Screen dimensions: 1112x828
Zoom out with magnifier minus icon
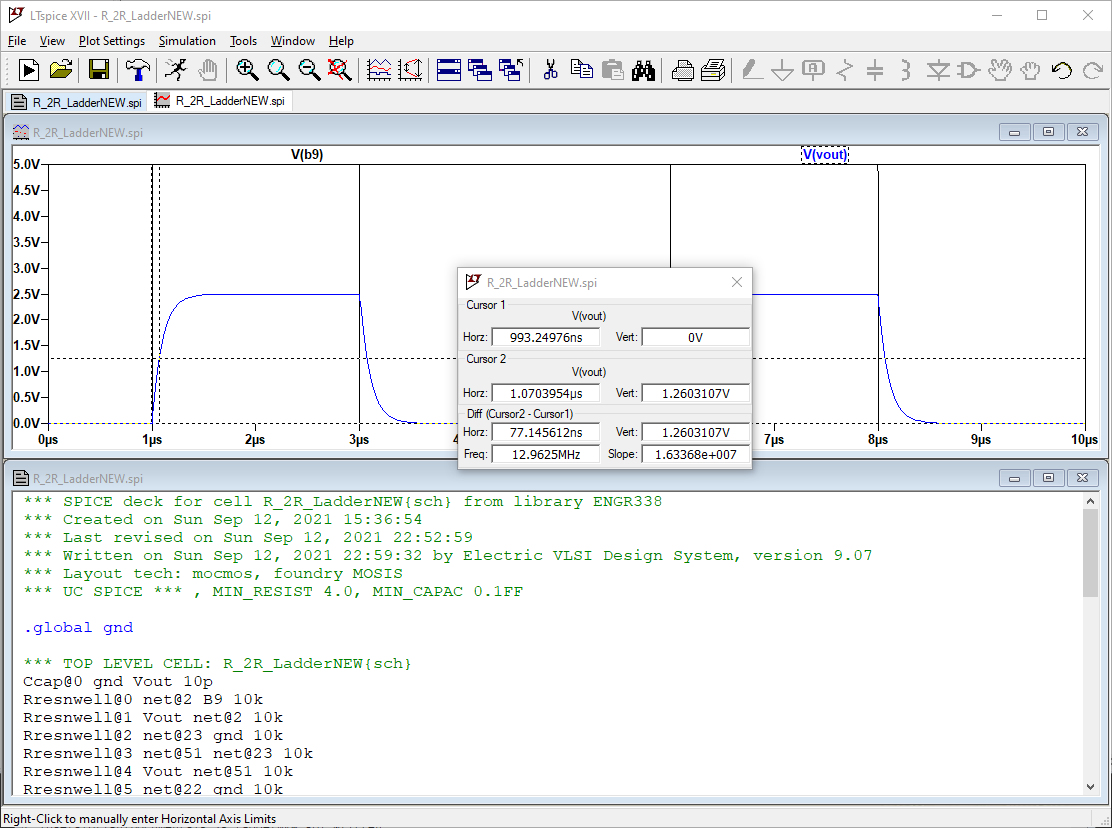pyautogui.click(x=308, y=69)
